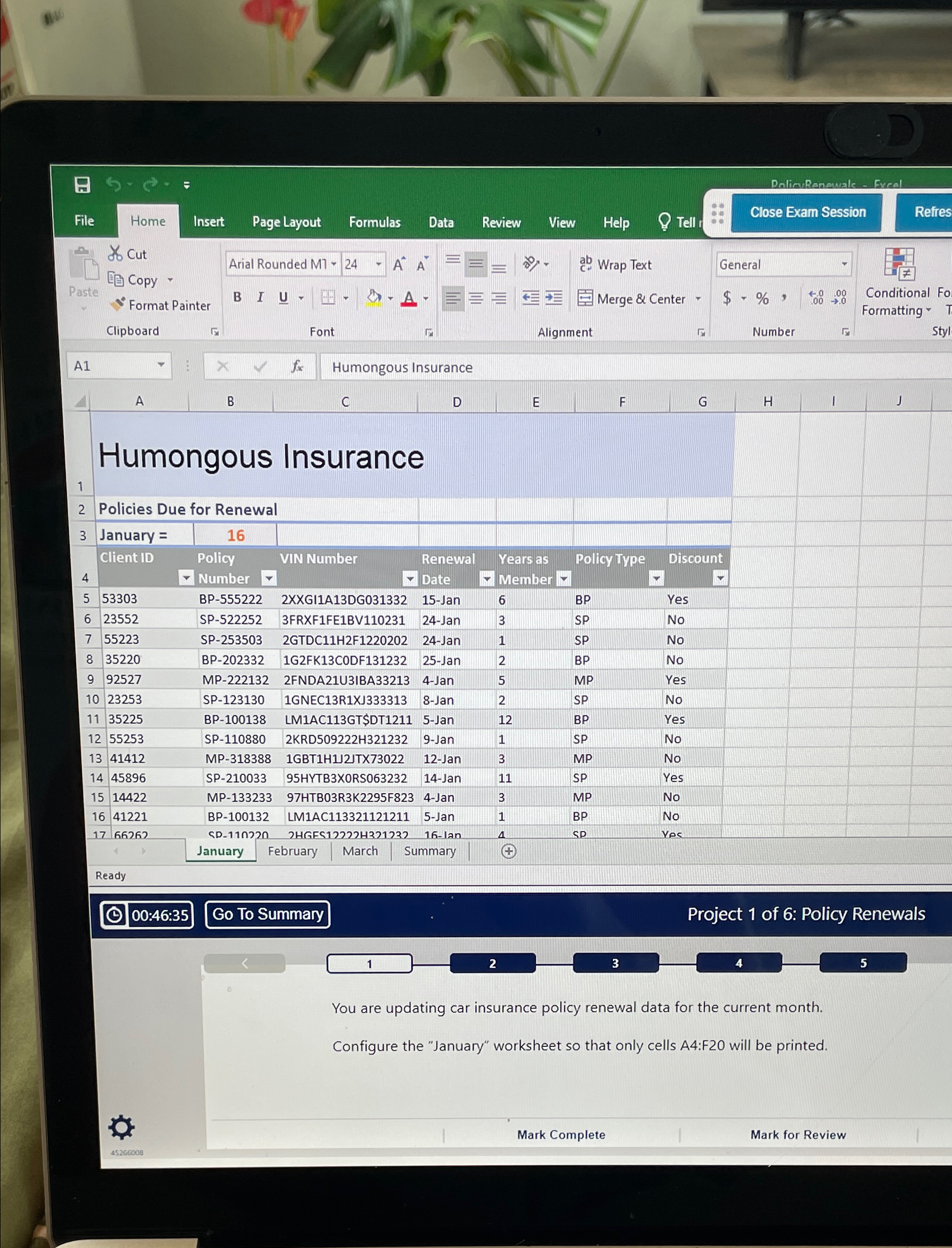The width and height of the screenshot is (952, 1248).
Task: Toggle bottom vertical alignment
Action: (499, 267)
